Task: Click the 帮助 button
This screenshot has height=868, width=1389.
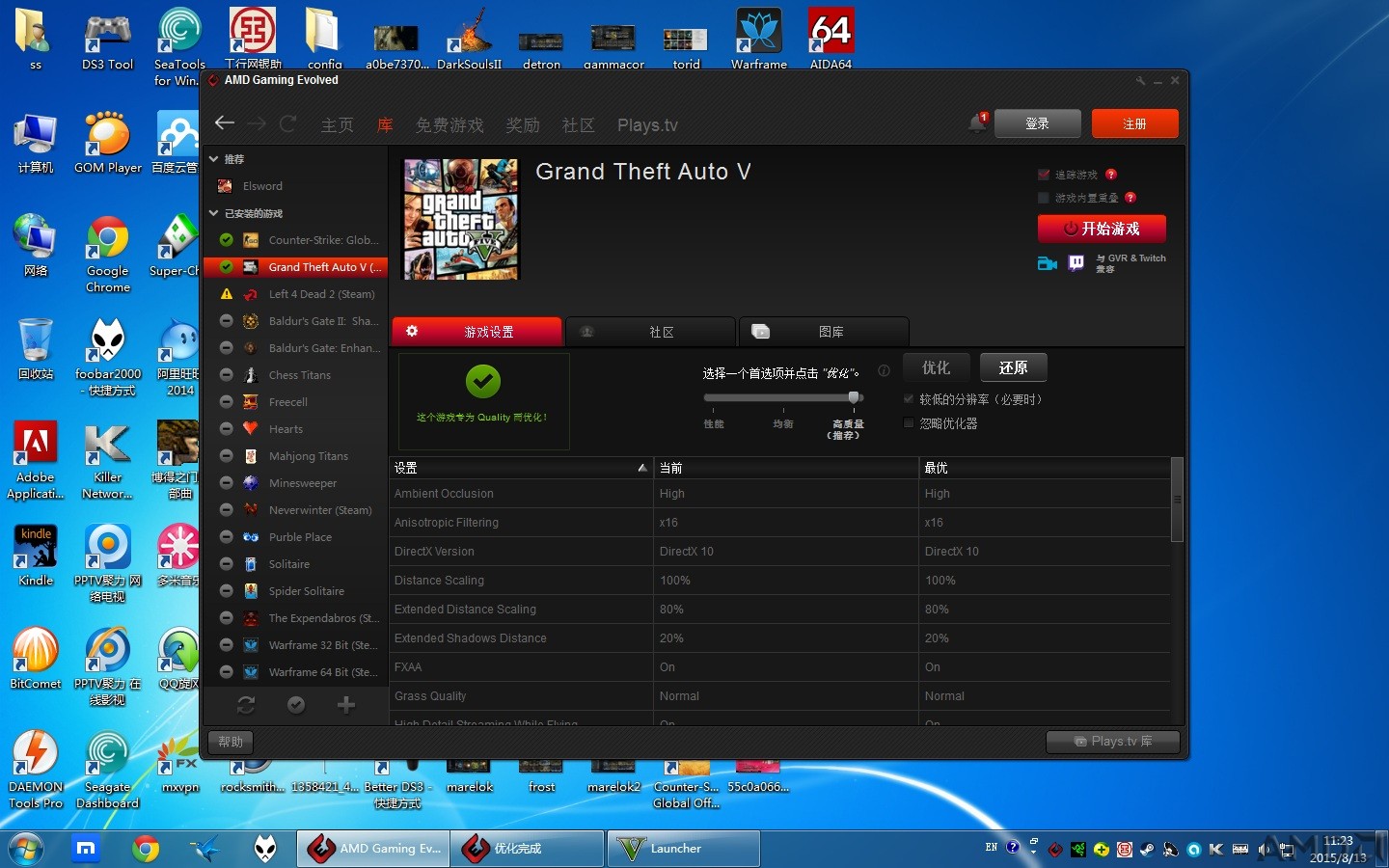Action: pos(231,742)
